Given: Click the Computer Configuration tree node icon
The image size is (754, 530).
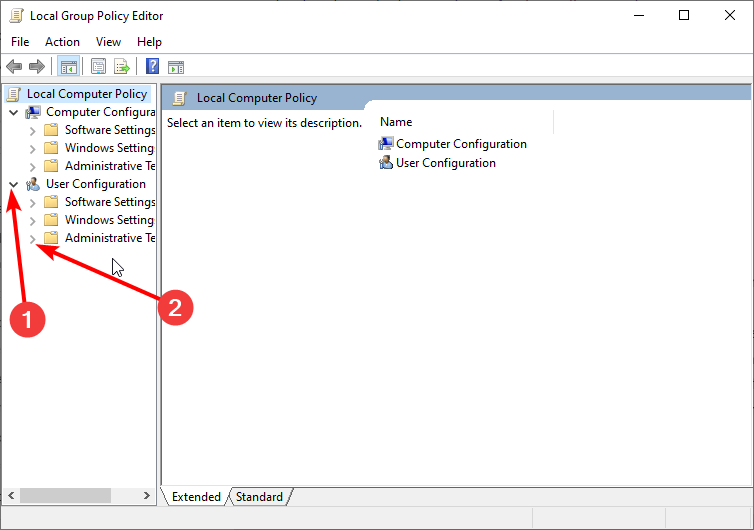Looking at the screenshot, I should [33, 113].
